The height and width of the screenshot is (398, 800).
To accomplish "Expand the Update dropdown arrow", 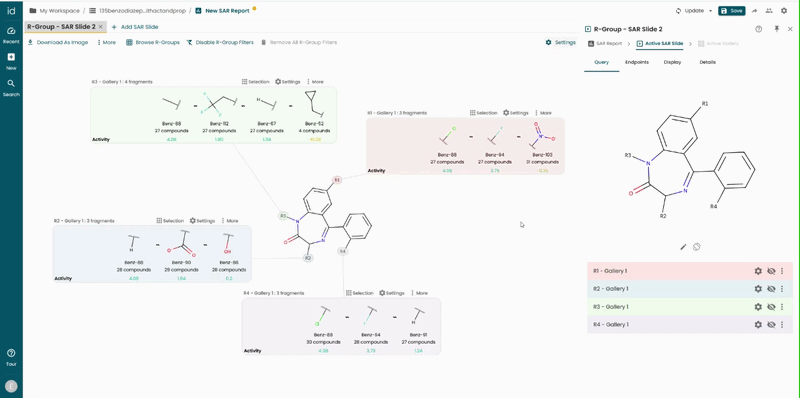I will (711, 11).
